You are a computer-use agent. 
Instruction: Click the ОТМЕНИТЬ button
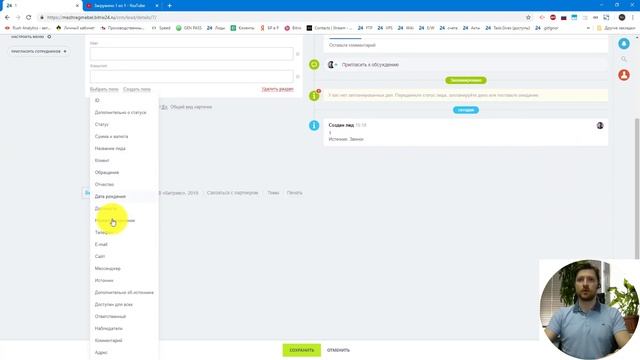point(338,350)
